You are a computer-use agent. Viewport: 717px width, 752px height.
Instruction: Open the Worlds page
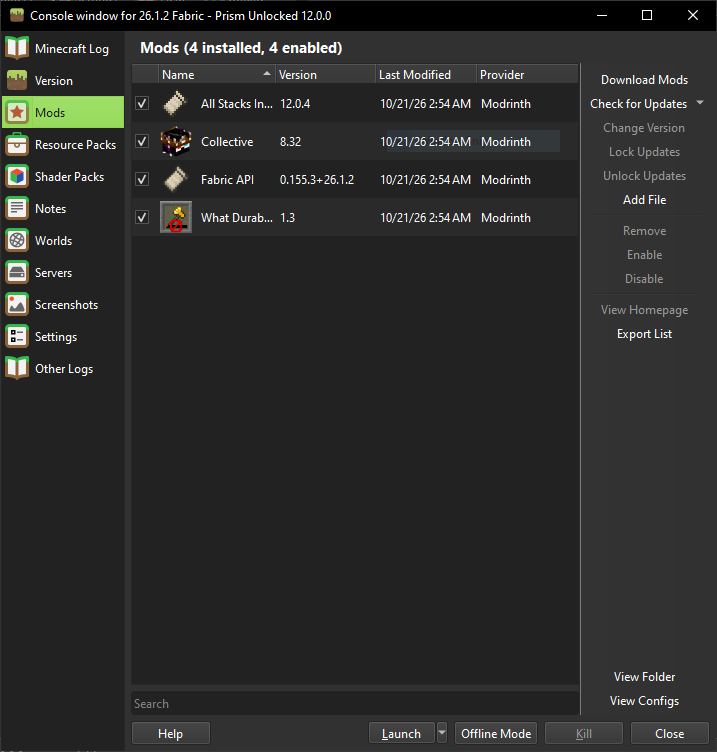[63, 241]
